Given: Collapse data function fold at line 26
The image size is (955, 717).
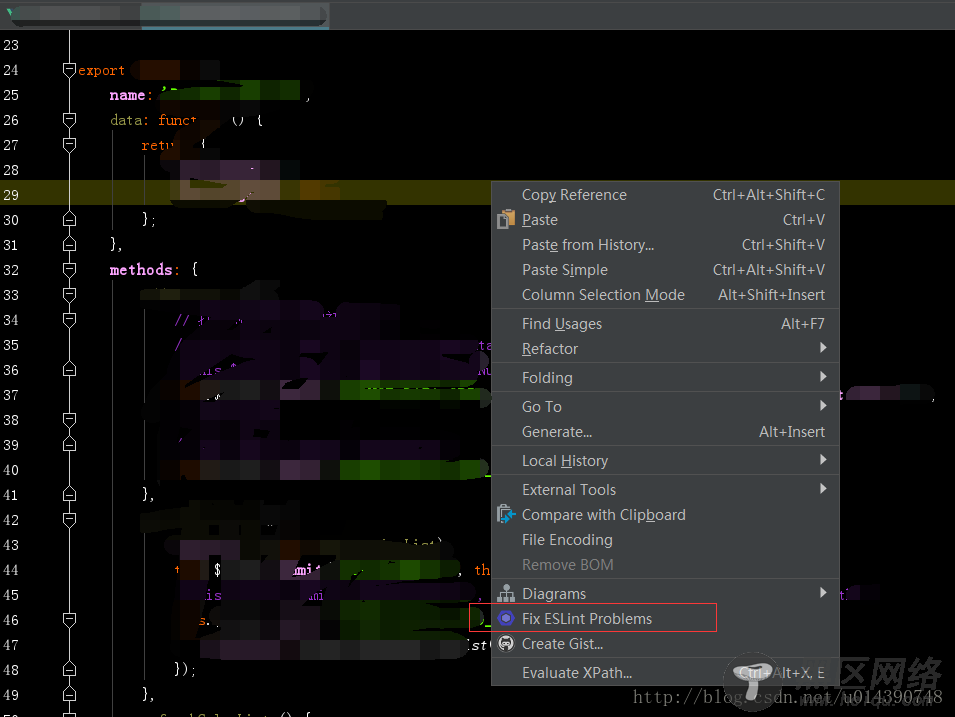Looking at the screenshot, I should (69, 120).
